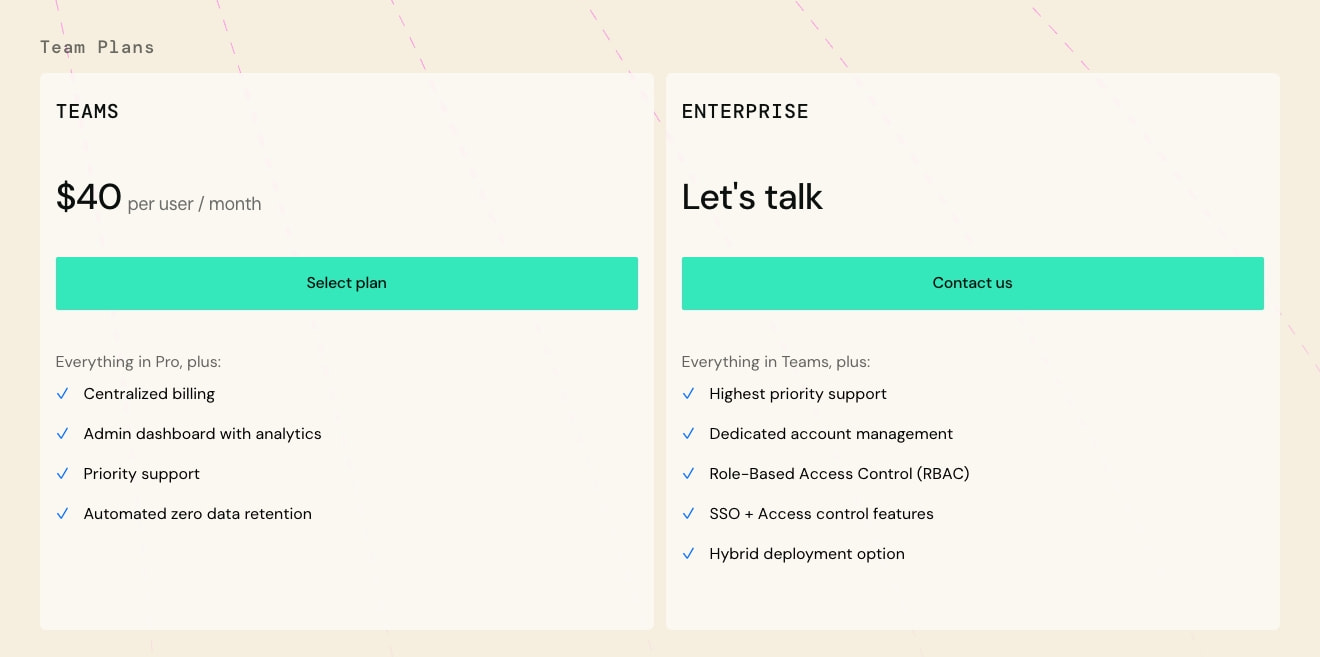
Task: Click the Let's talk headline
Action: pyautogui.click(x=752, y=197)
